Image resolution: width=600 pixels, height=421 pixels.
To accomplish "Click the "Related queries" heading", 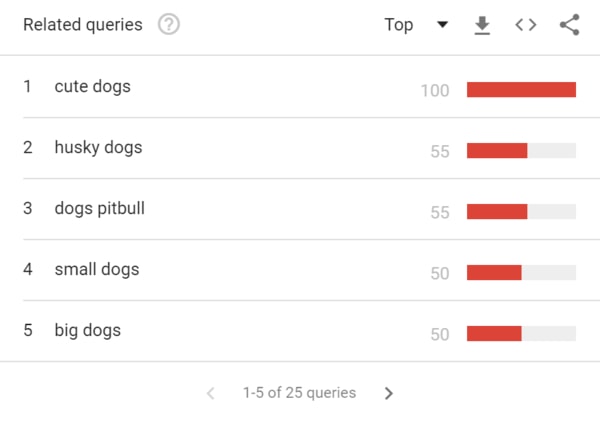I will click(83, 25).
